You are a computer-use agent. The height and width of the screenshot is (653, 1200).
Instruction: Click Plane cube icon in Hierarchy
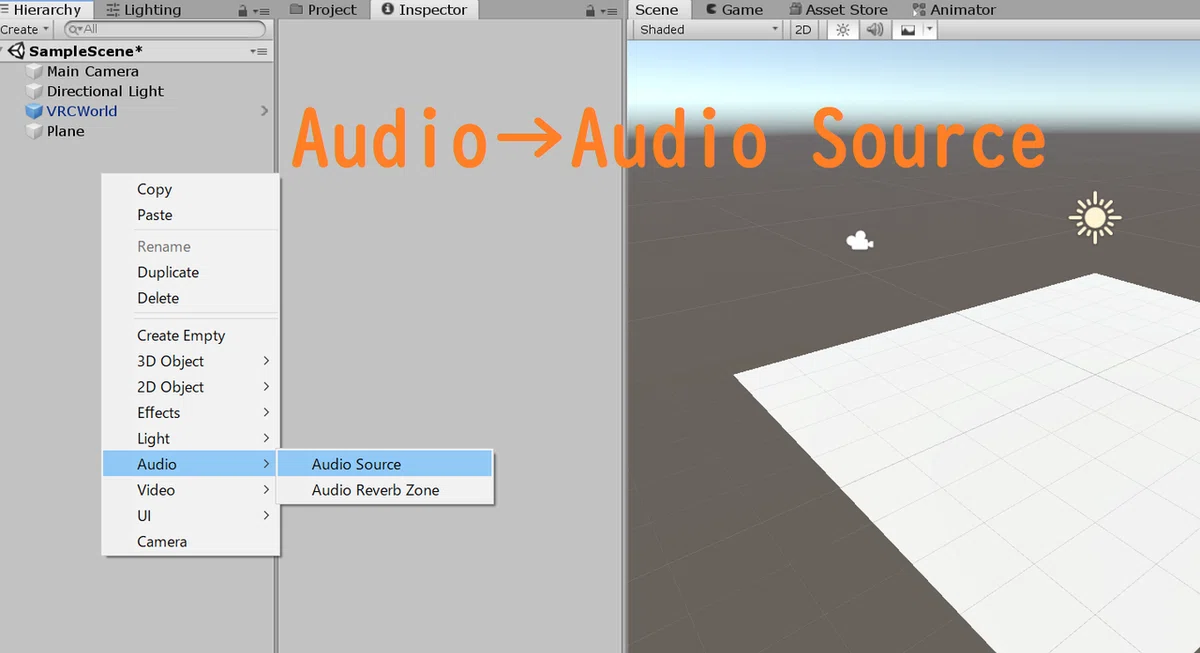(x=36, y=131)
